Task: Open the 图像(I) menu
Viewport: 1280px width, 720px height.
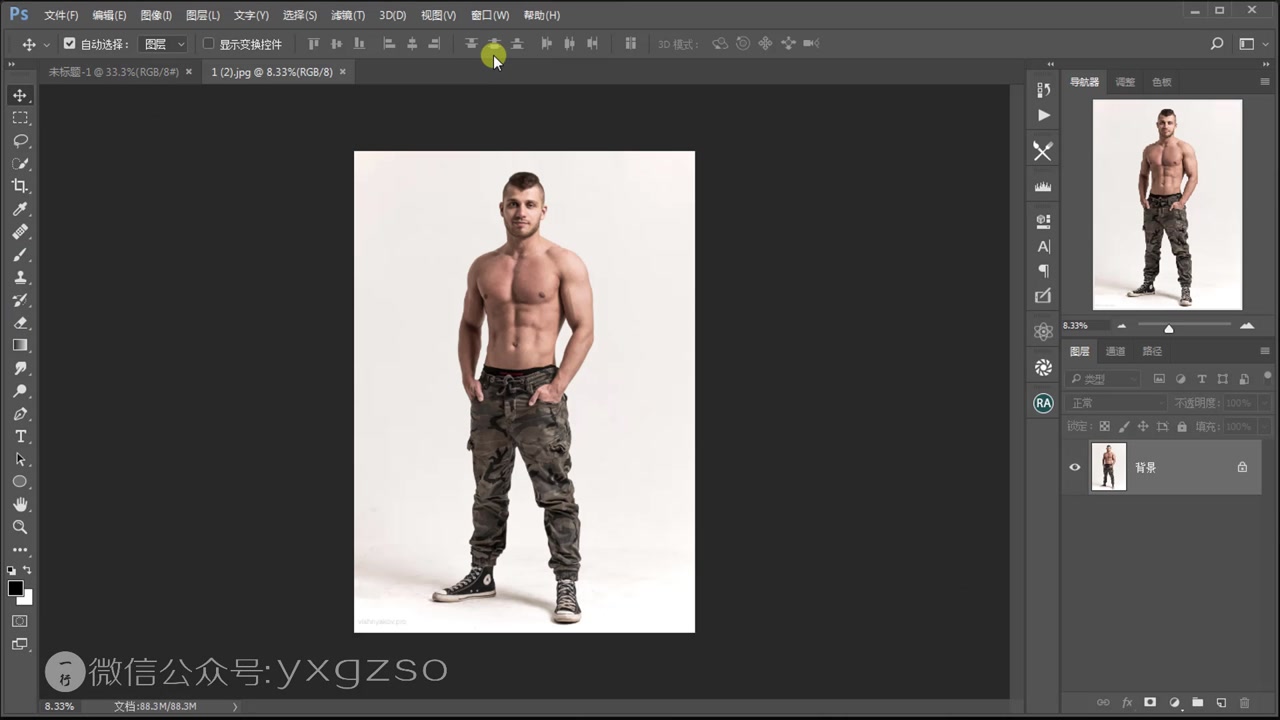Action: tap(156, 15)
